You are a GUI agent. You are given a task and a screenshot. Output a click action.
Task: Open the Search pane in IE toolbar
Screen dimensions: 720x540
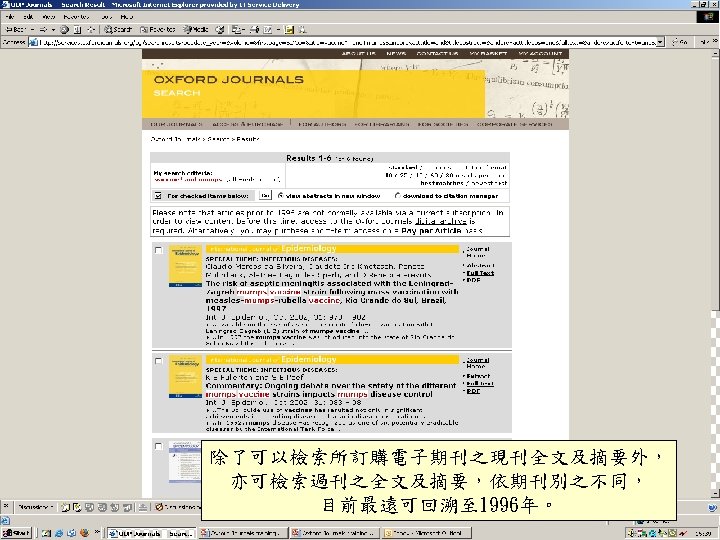tap(118, 29)
